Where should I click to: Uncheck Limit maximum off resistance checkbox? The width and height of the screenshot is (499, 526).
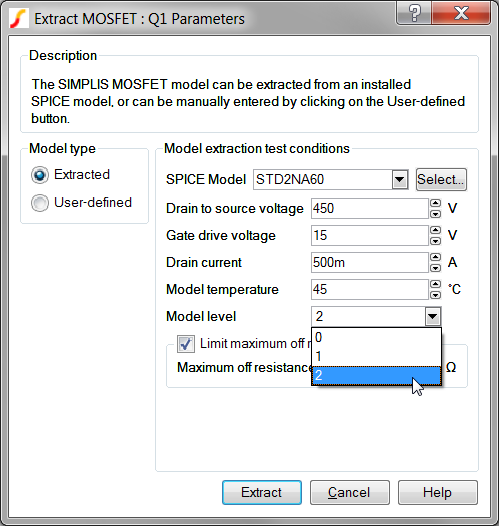coord(186,344)
